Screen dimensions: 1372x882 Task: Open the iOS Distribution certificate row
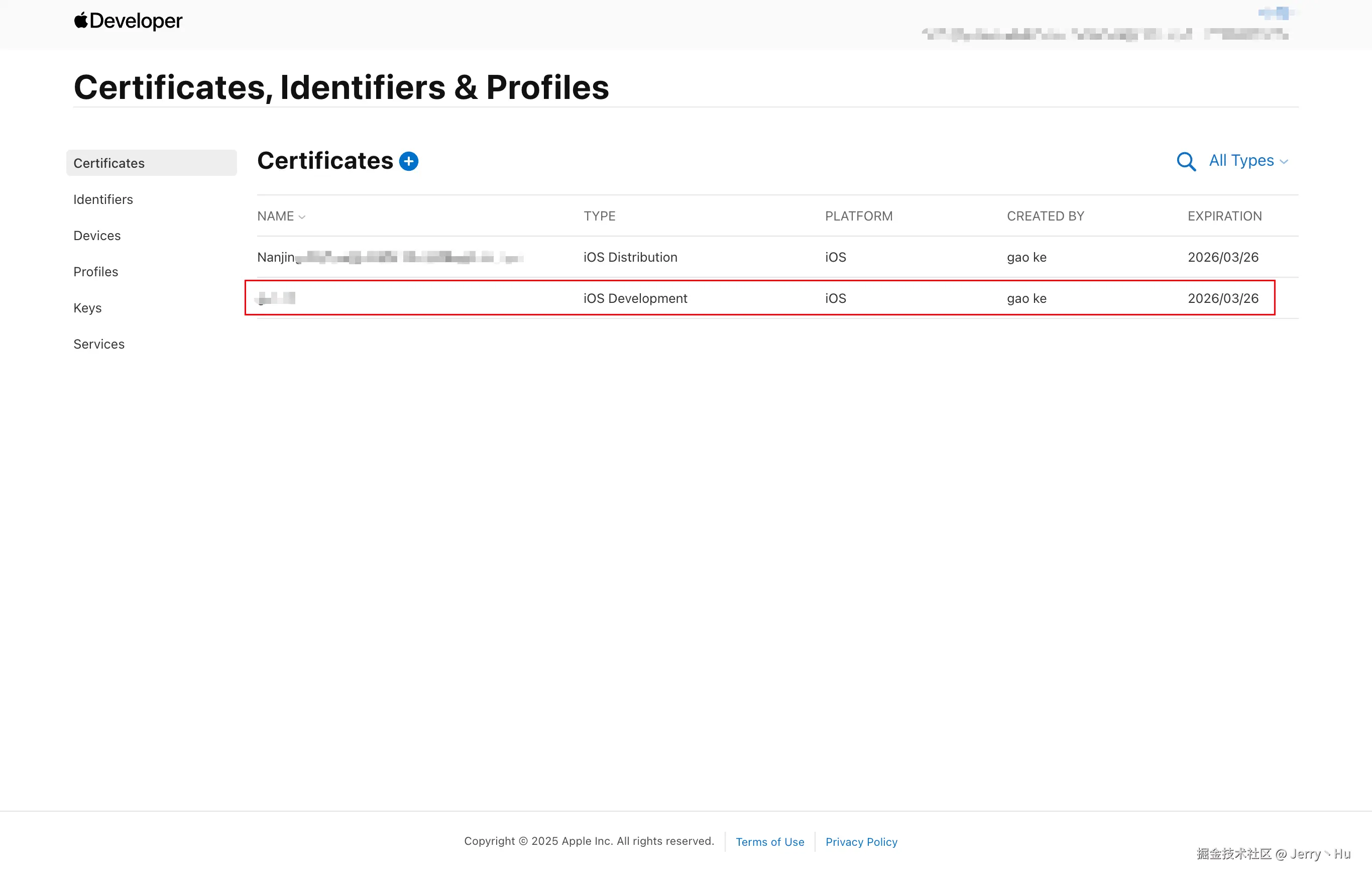pyautogui.click(x=630, y=257)
